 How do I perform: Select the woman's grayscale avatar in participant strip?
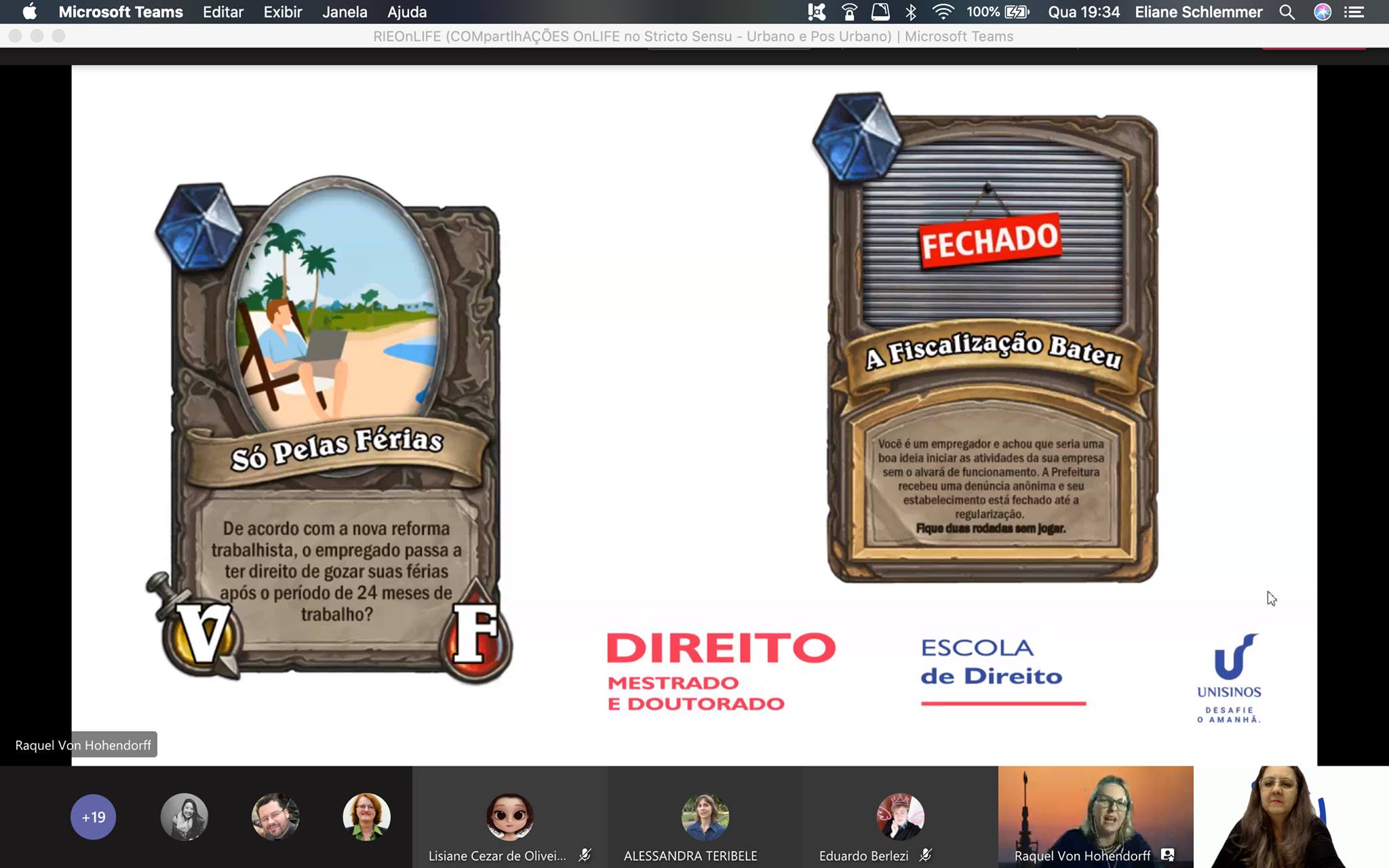pos(184,816)
